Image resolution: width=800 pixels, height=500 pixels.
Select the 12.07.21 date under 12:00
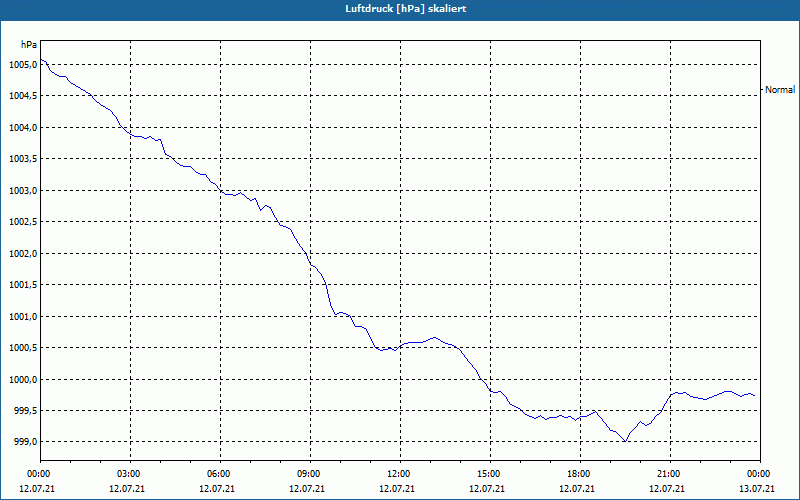click(x=397, y=489)
